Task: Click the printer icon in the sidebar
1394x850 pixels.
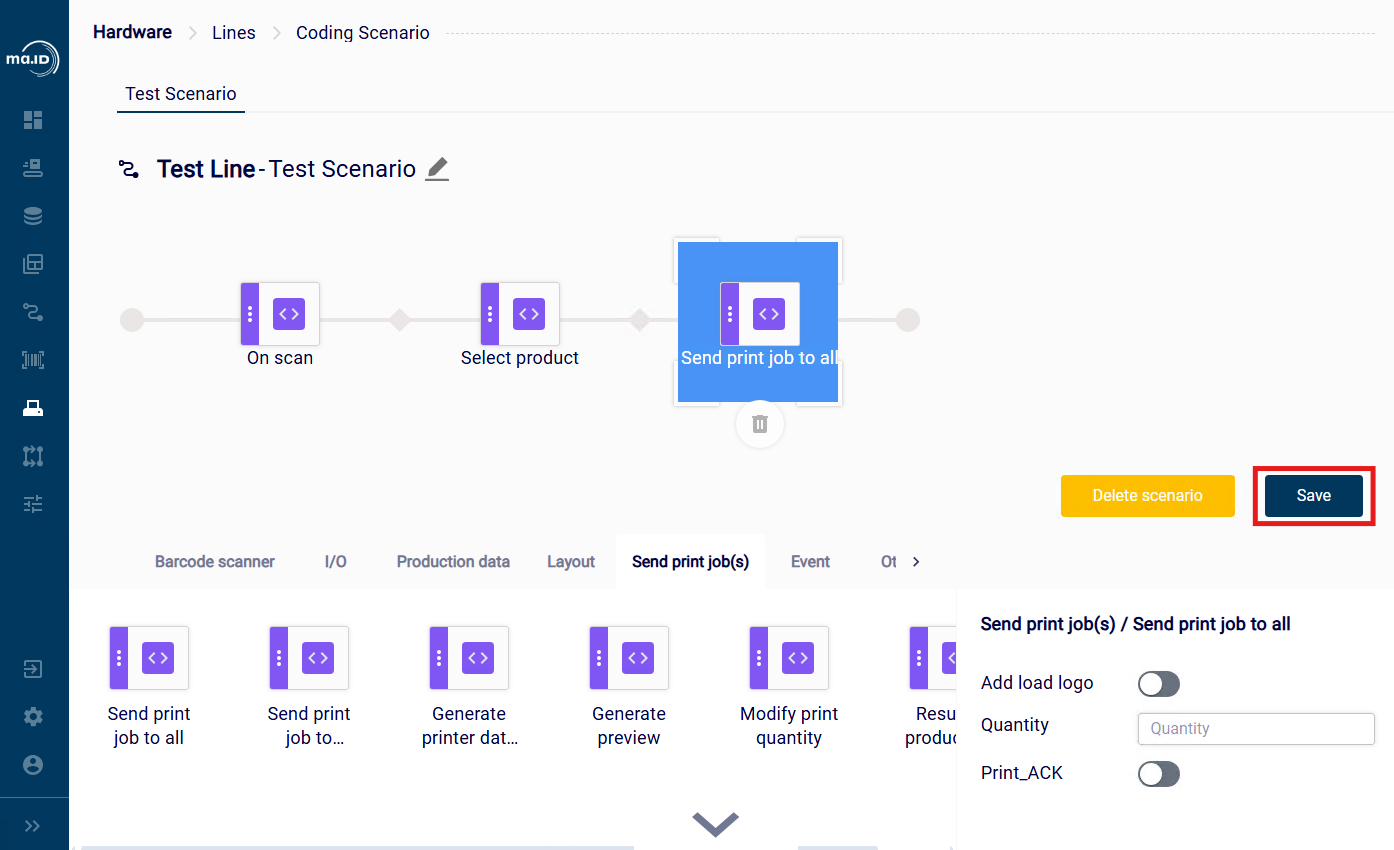Action: (x=33, y=408)
